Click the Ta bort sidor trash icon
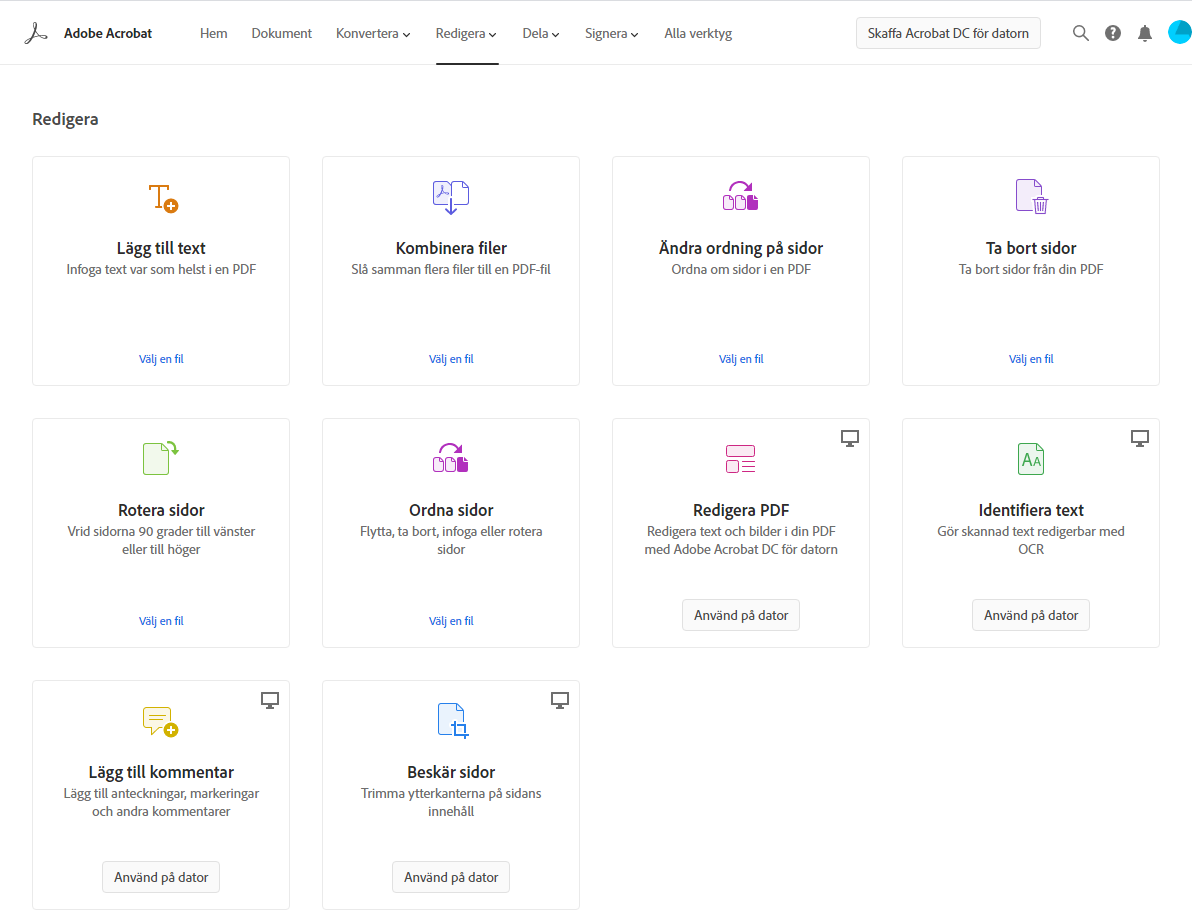 pos(1032,197)
